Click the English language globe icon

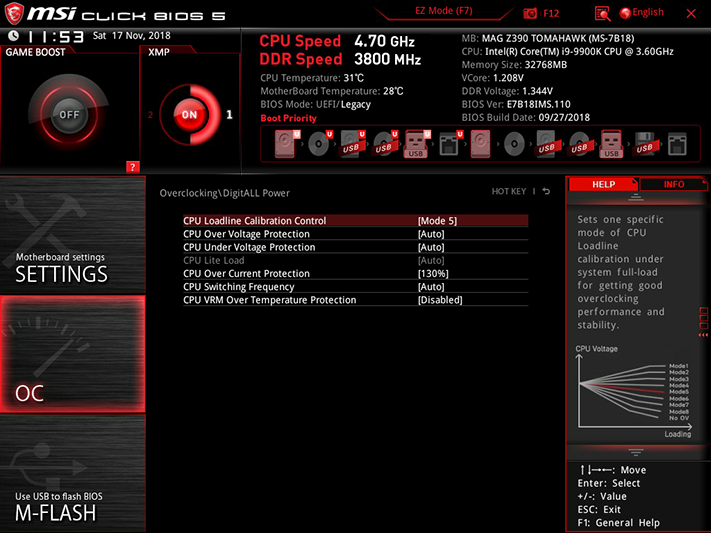pyautogui.click(x=625, y=13)
